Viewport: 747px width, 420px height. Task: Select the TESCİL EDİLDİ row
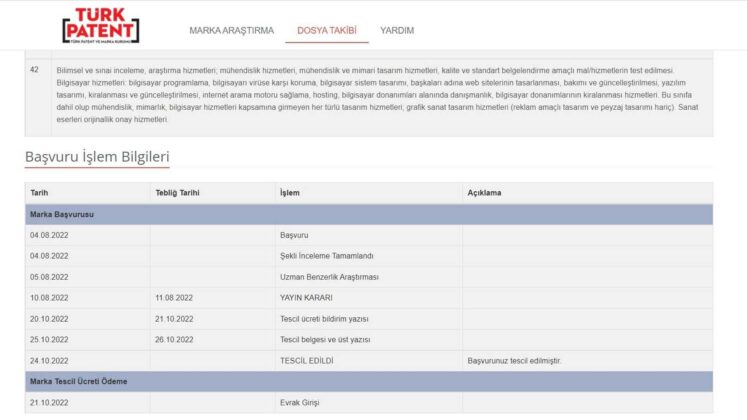click(x=369, y=361)
